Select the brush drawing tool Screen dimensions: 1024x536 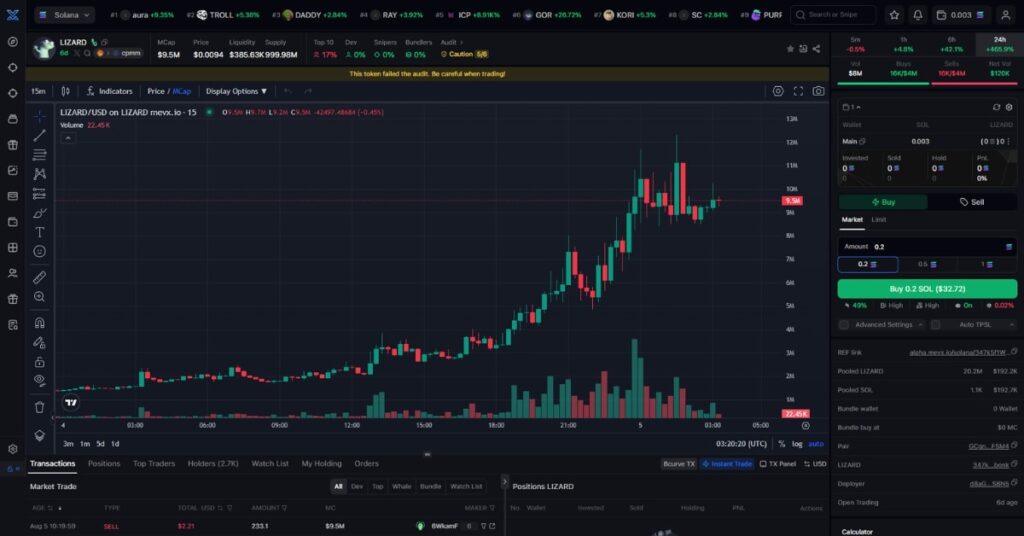(40, 213)
